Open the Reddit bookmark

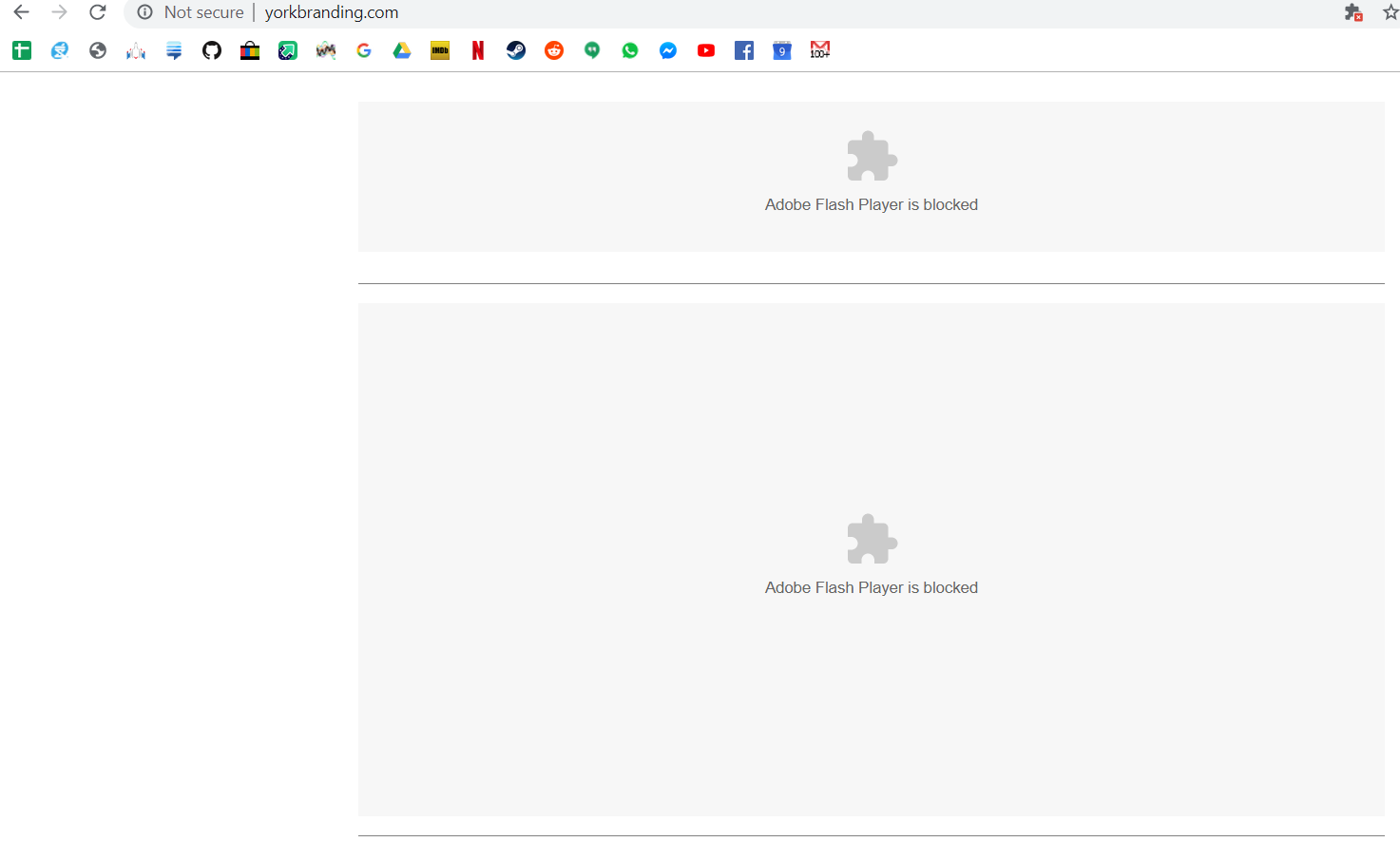(554, 50)
